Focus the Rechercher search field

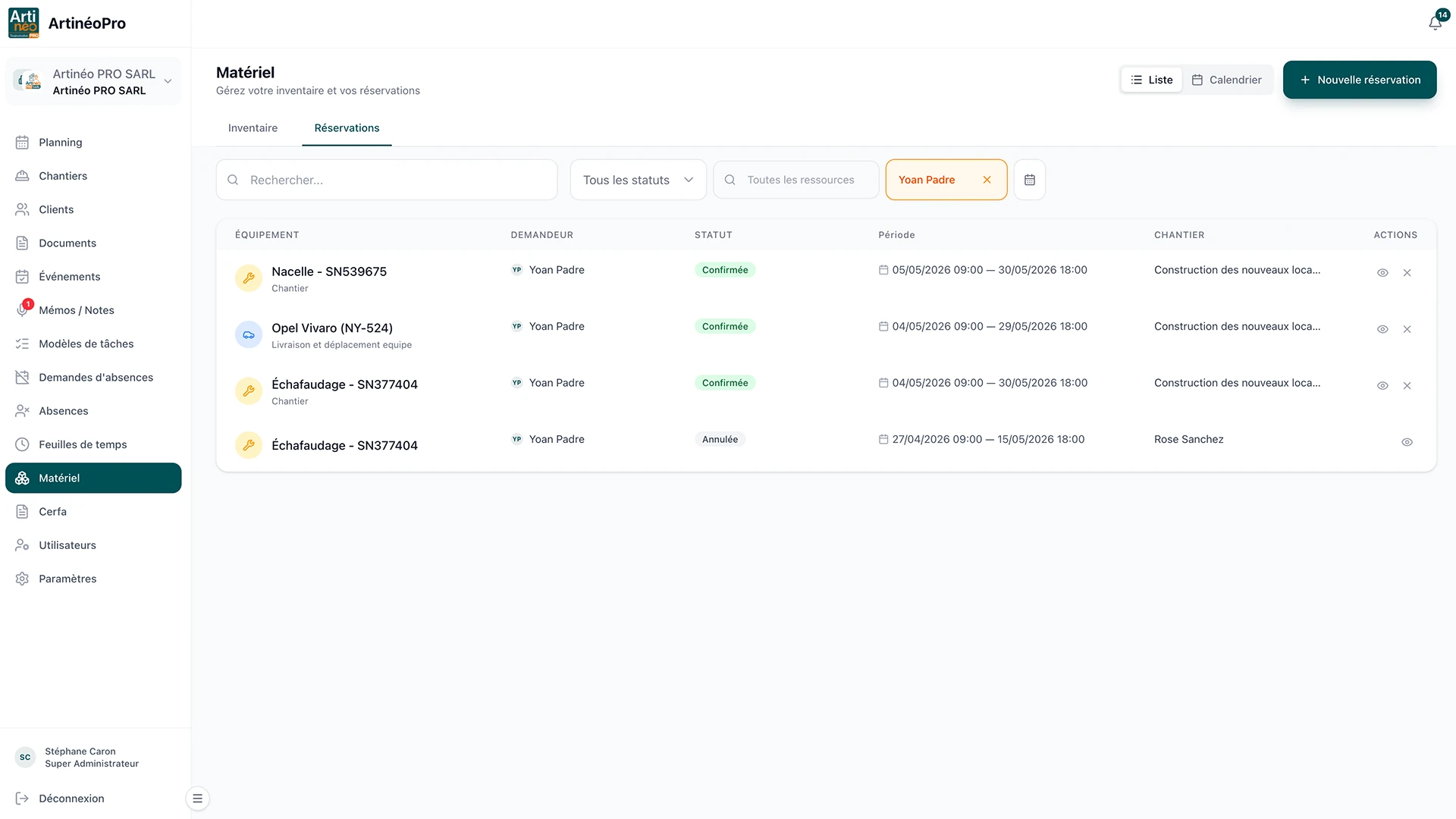387,180
